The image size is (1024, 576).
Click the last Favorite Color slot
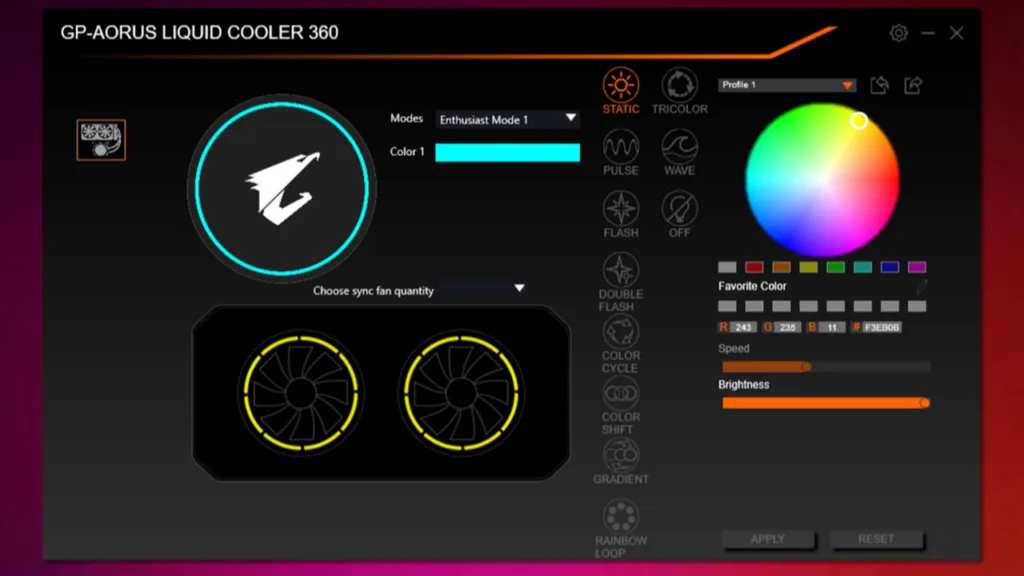pos(917,306)
